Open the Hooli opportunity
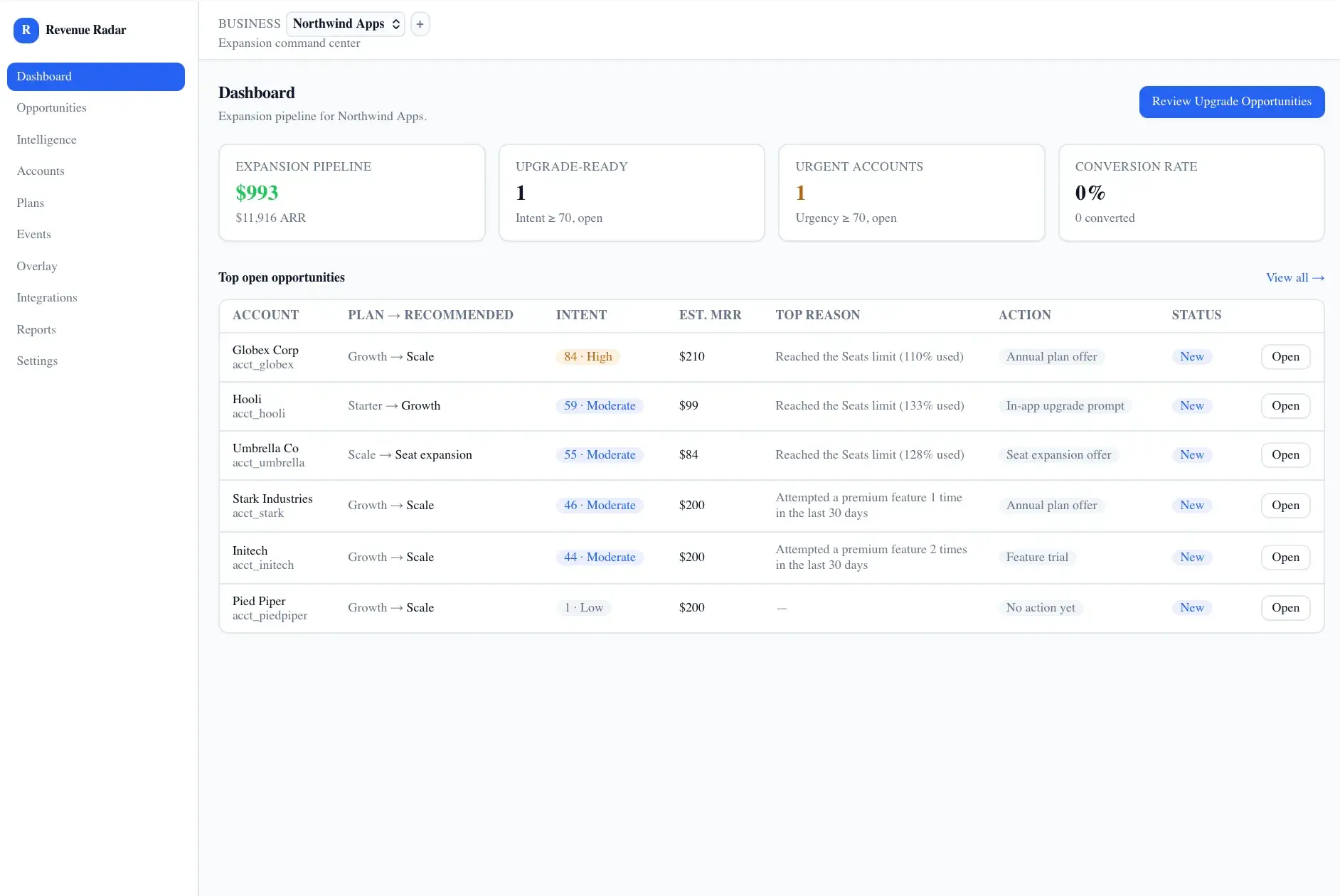Screen dimensions: 1340x896 [x=1285, y=406]
